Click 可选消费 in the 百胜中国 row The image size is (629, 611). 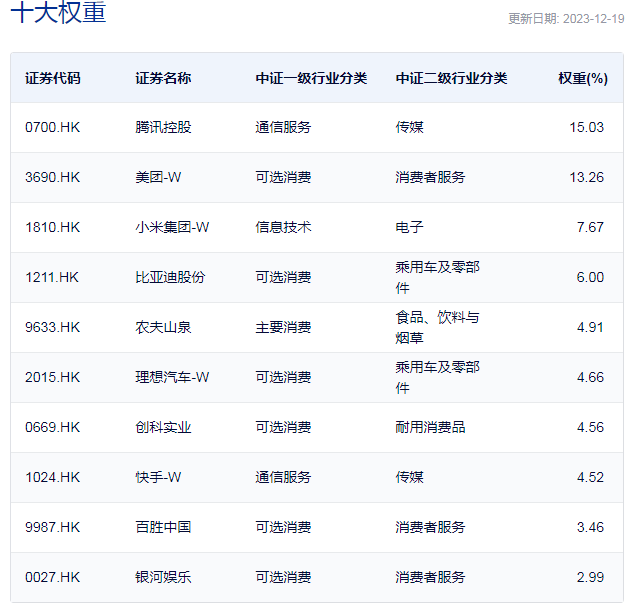[283, 527]
